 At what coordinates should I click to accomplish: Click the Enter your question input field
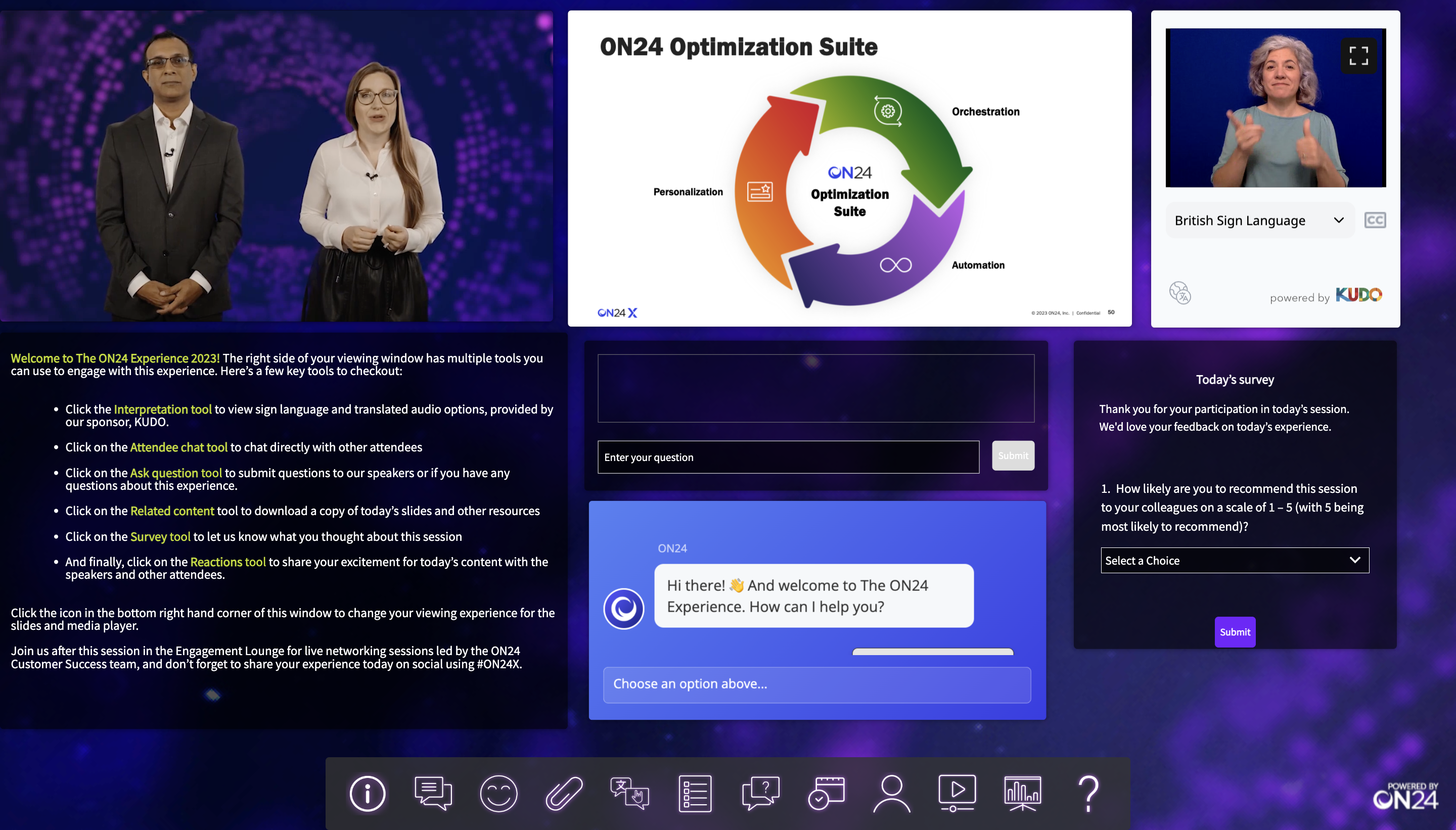788,456
